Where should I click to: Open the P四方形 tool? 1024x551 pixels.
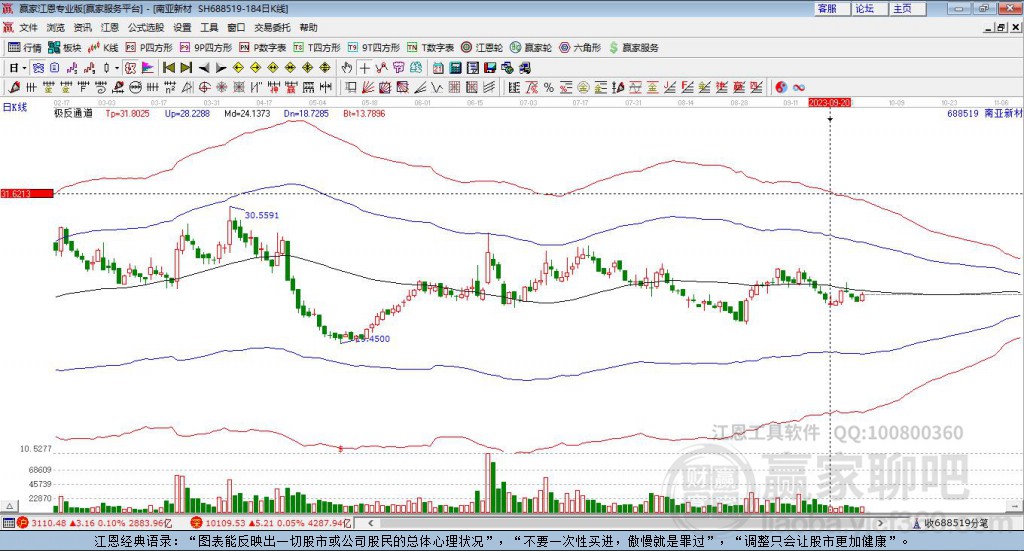coord(149,48)
